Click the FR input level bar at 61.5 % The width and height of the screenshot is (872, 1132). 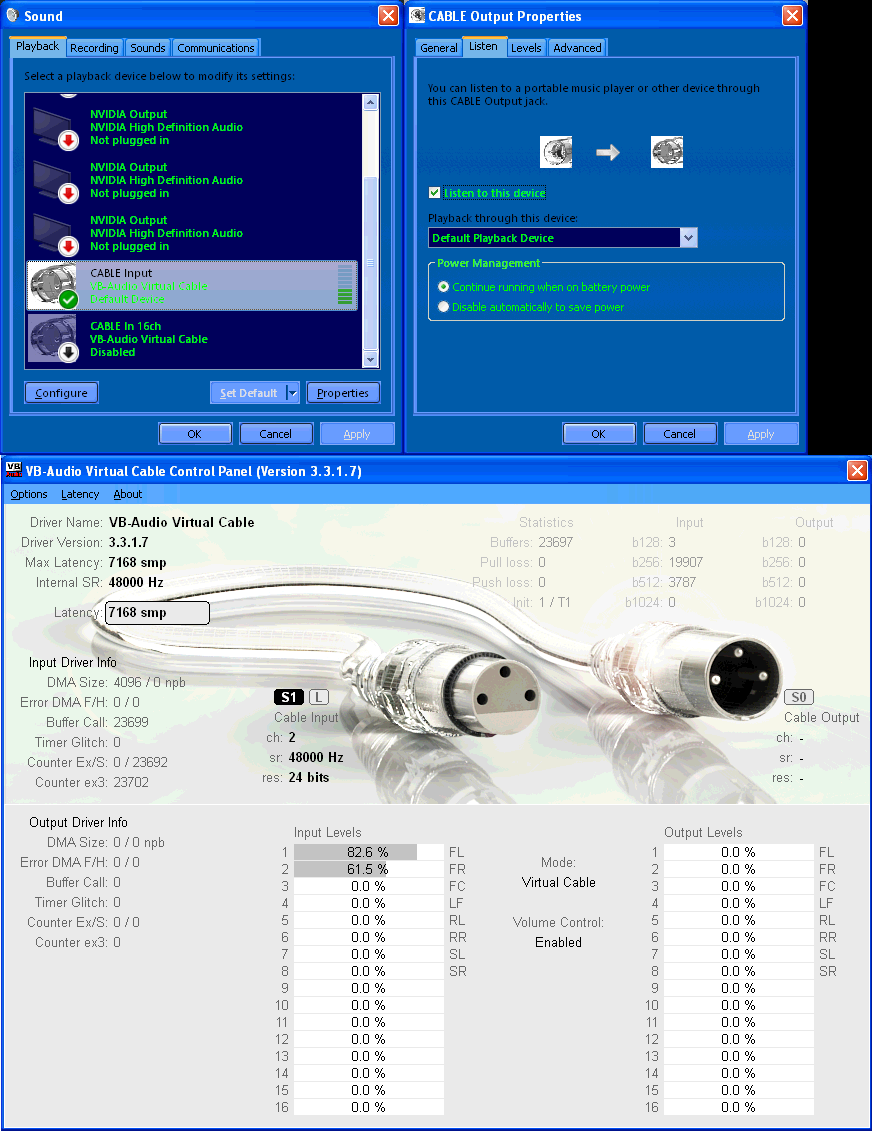point(369,869)
